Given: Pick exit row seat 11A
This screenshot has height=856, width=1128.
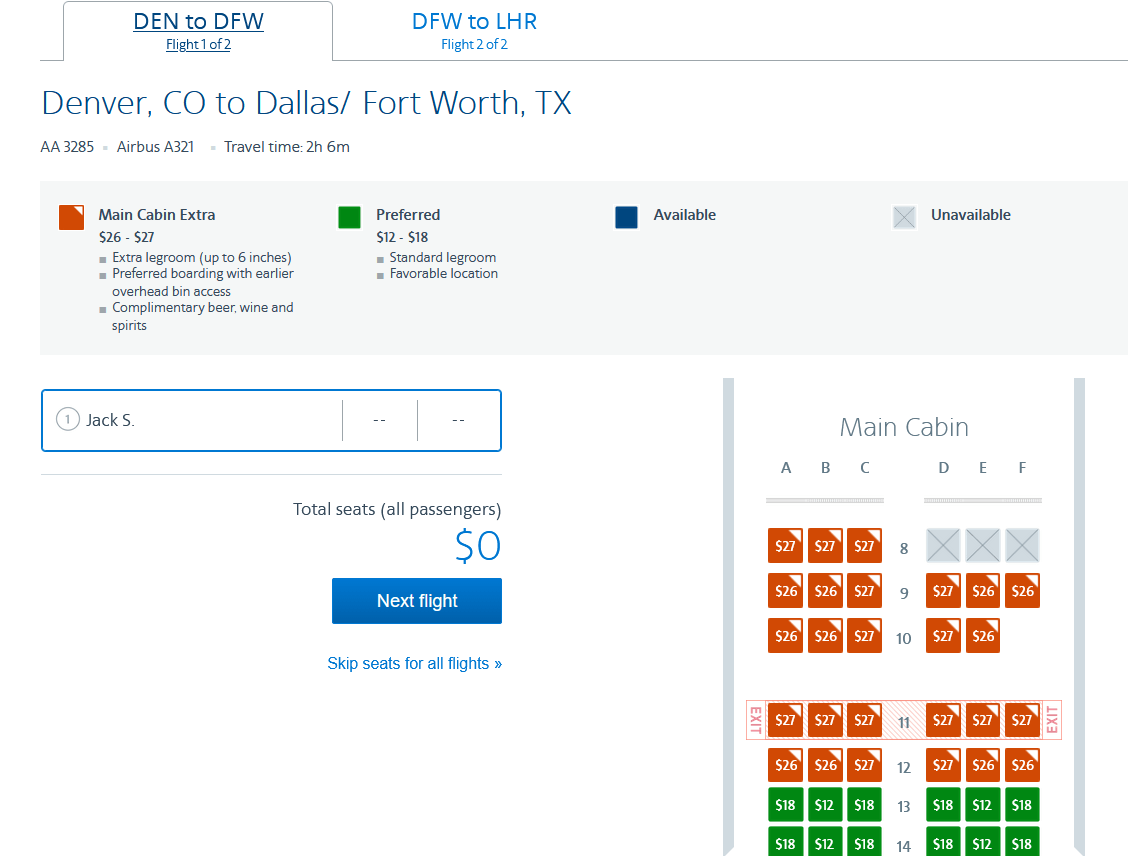Looking at the screenshot, I should point(786,720).
